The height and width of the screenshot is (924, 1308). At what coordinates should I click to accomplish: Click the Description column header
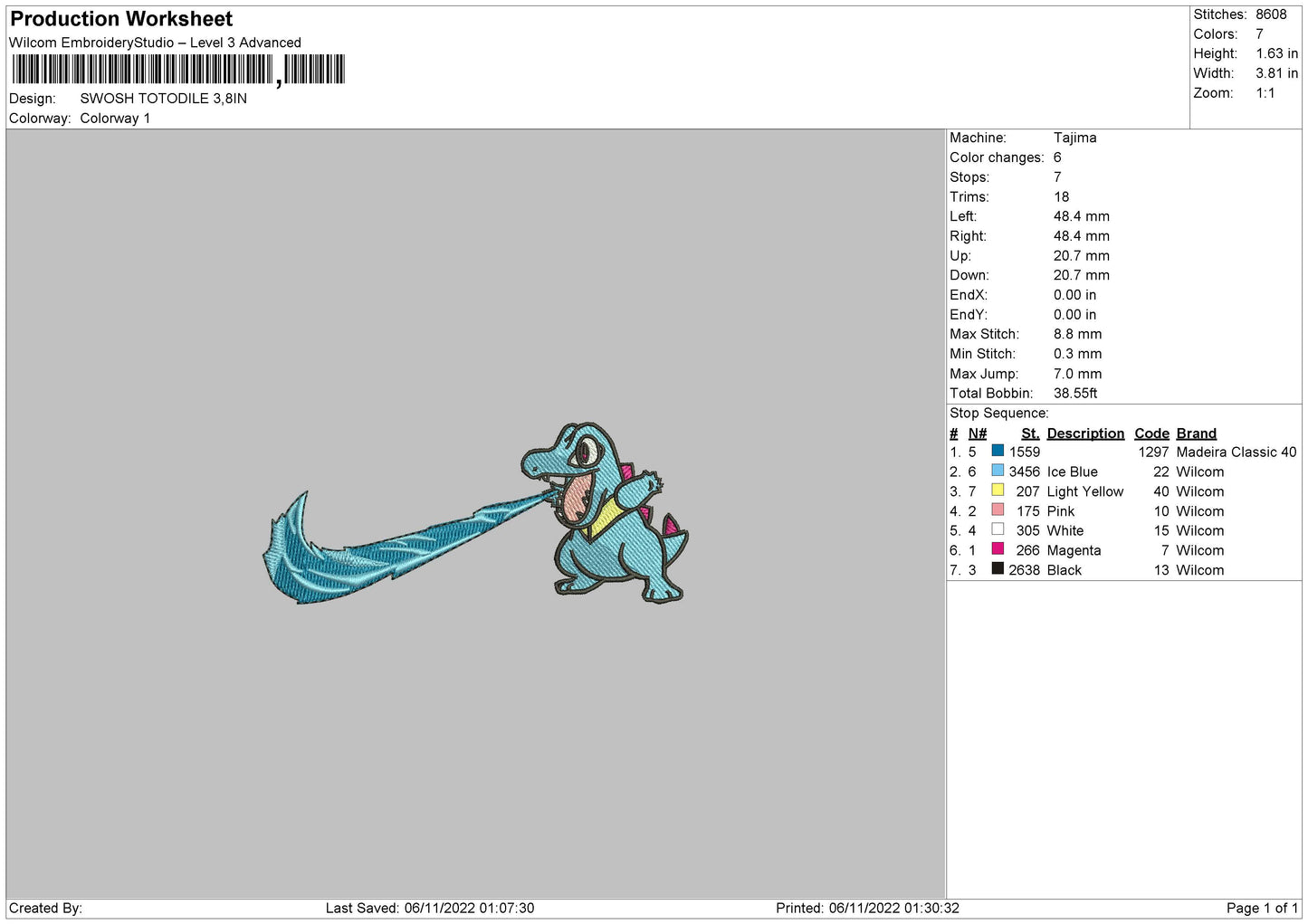[1084, 433]
